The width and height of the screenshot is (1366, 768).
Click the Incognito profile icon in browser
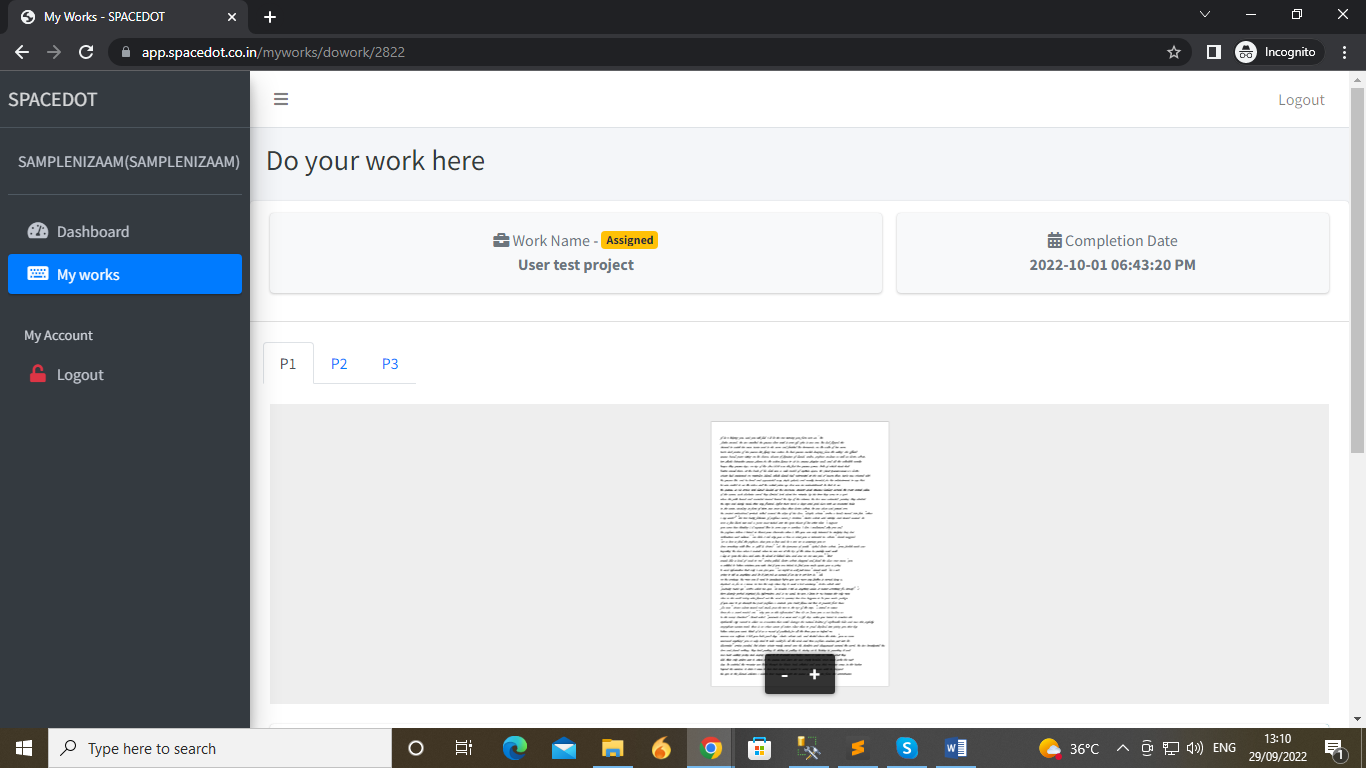1246,51
